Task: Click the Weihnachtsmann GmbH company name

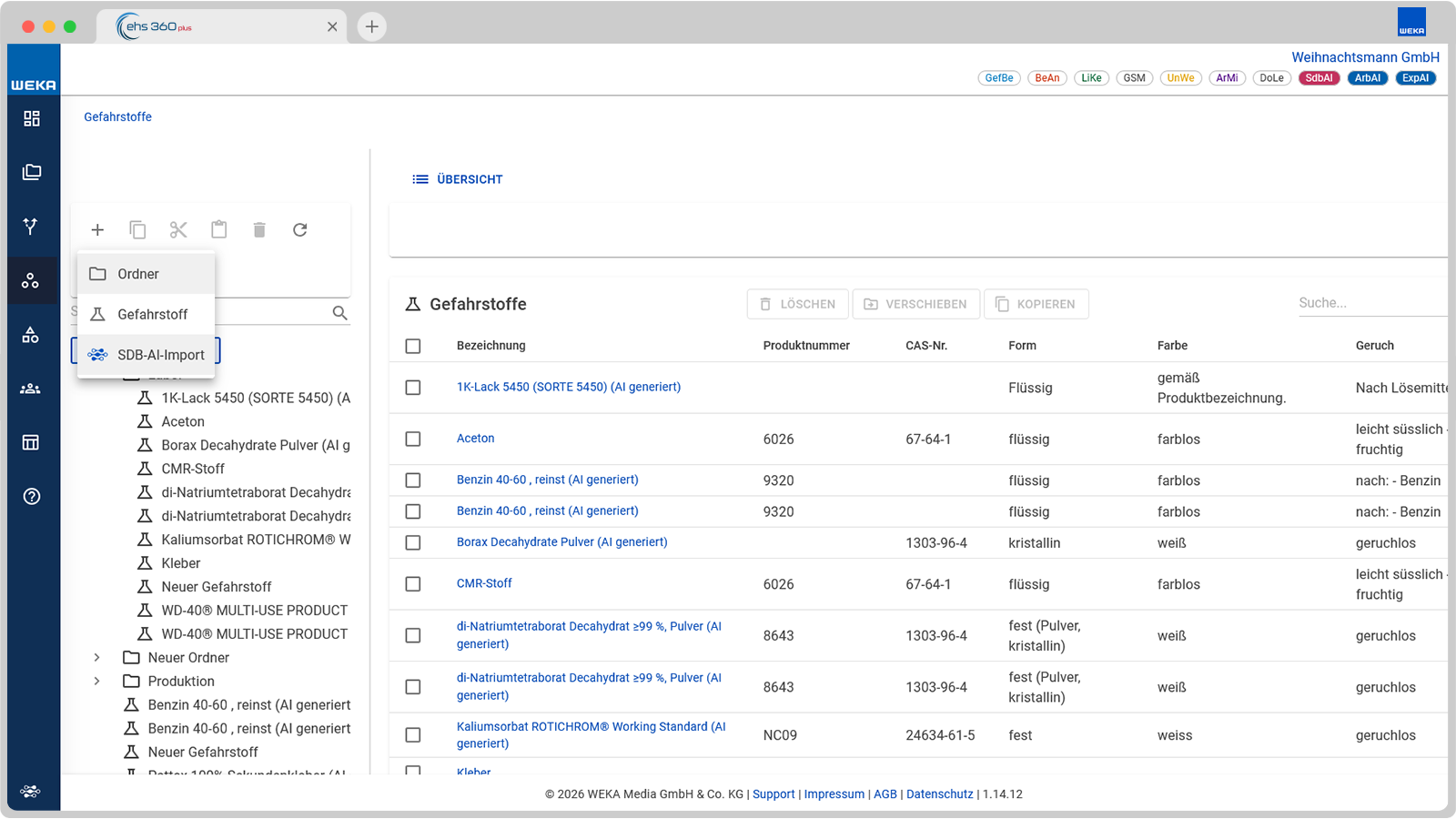Action: (1366, 57)
